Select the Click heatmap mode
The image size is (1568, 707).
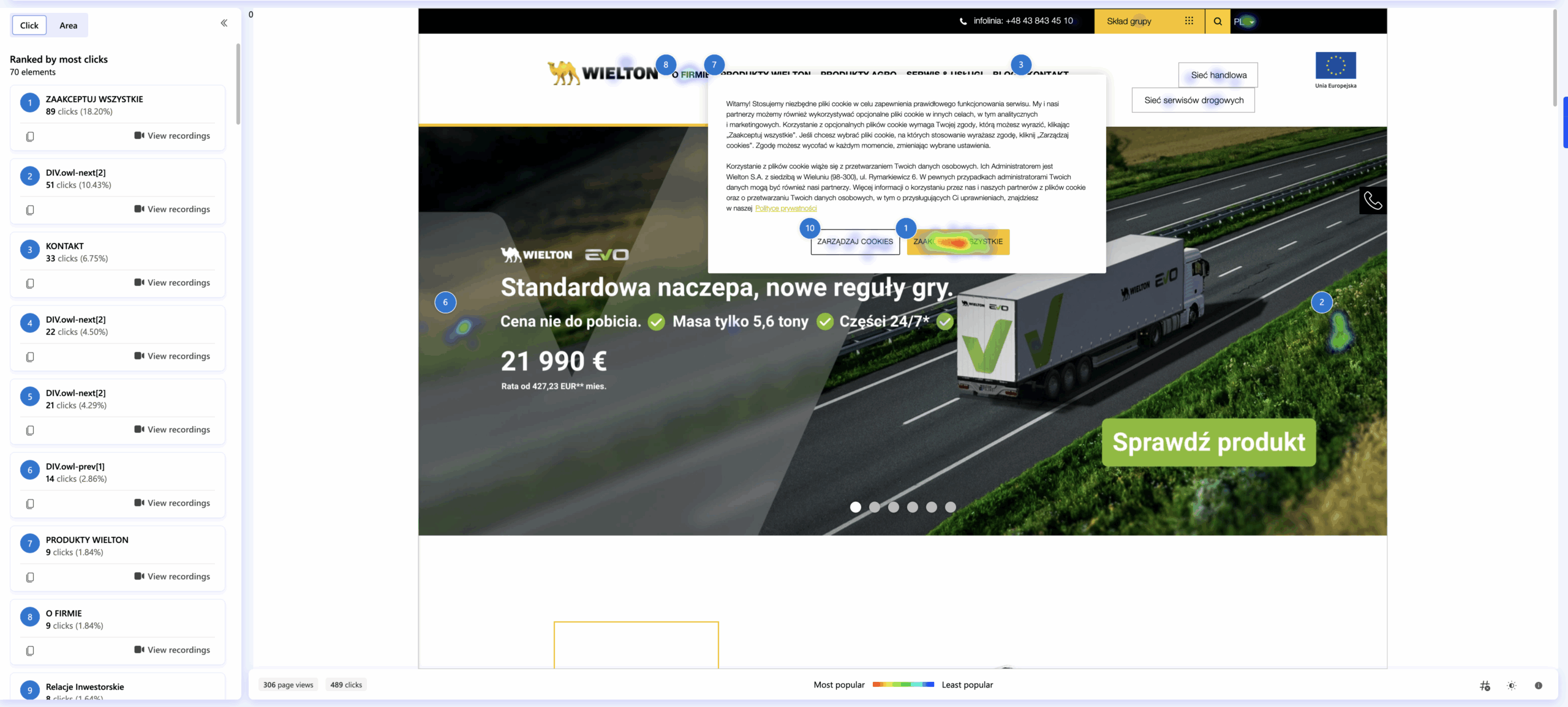tap(29, 25)
